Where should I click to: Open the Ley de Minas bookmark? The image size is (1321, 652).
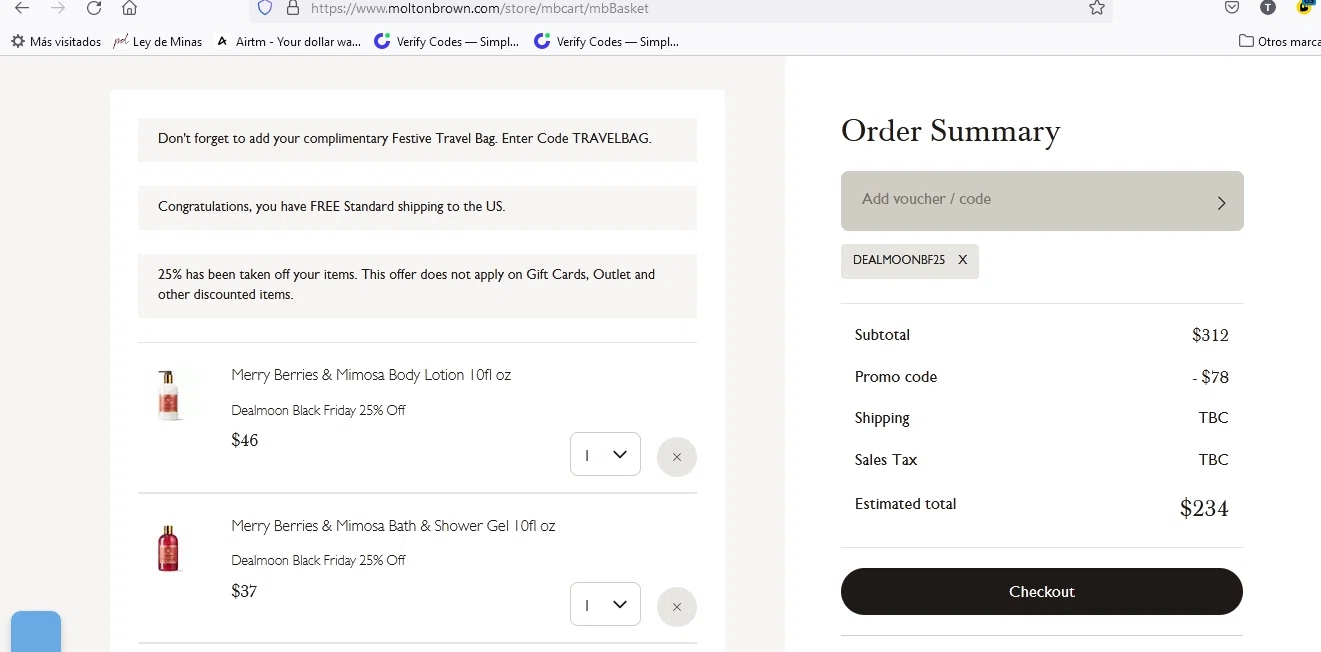pyautogui.click(x=158, y=42)
